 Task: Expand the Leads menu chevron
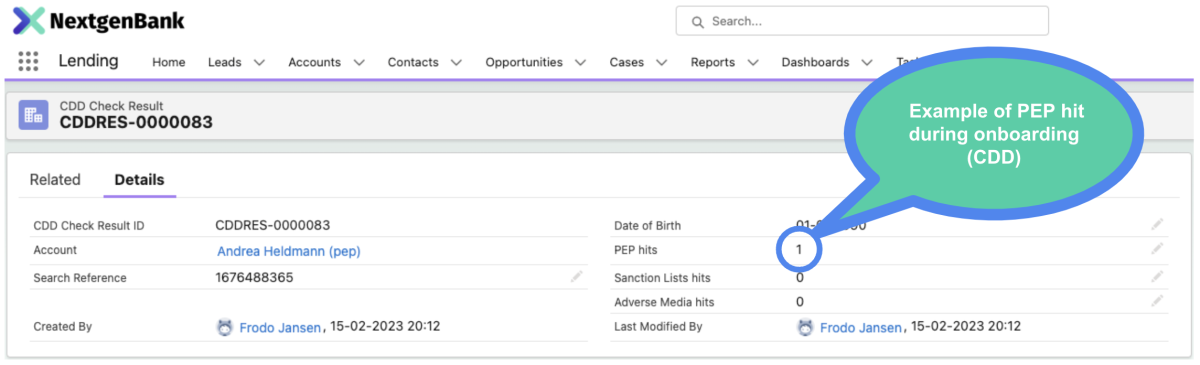(260, 62)
